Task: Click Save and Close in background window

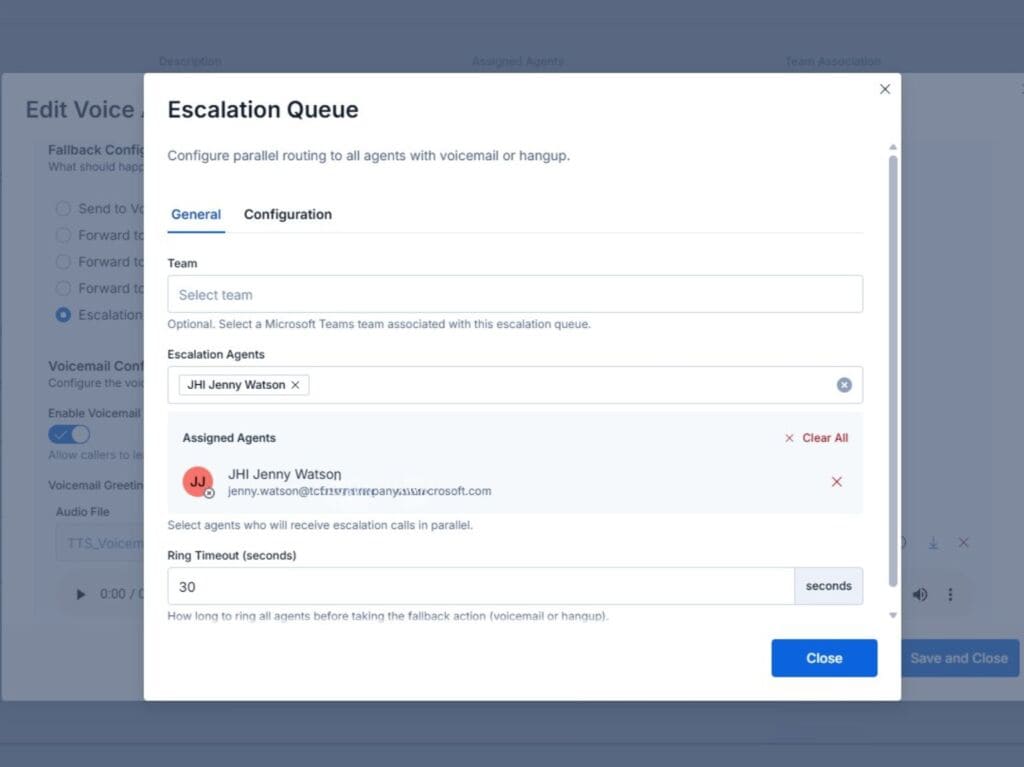Action: tap(959, 658)
